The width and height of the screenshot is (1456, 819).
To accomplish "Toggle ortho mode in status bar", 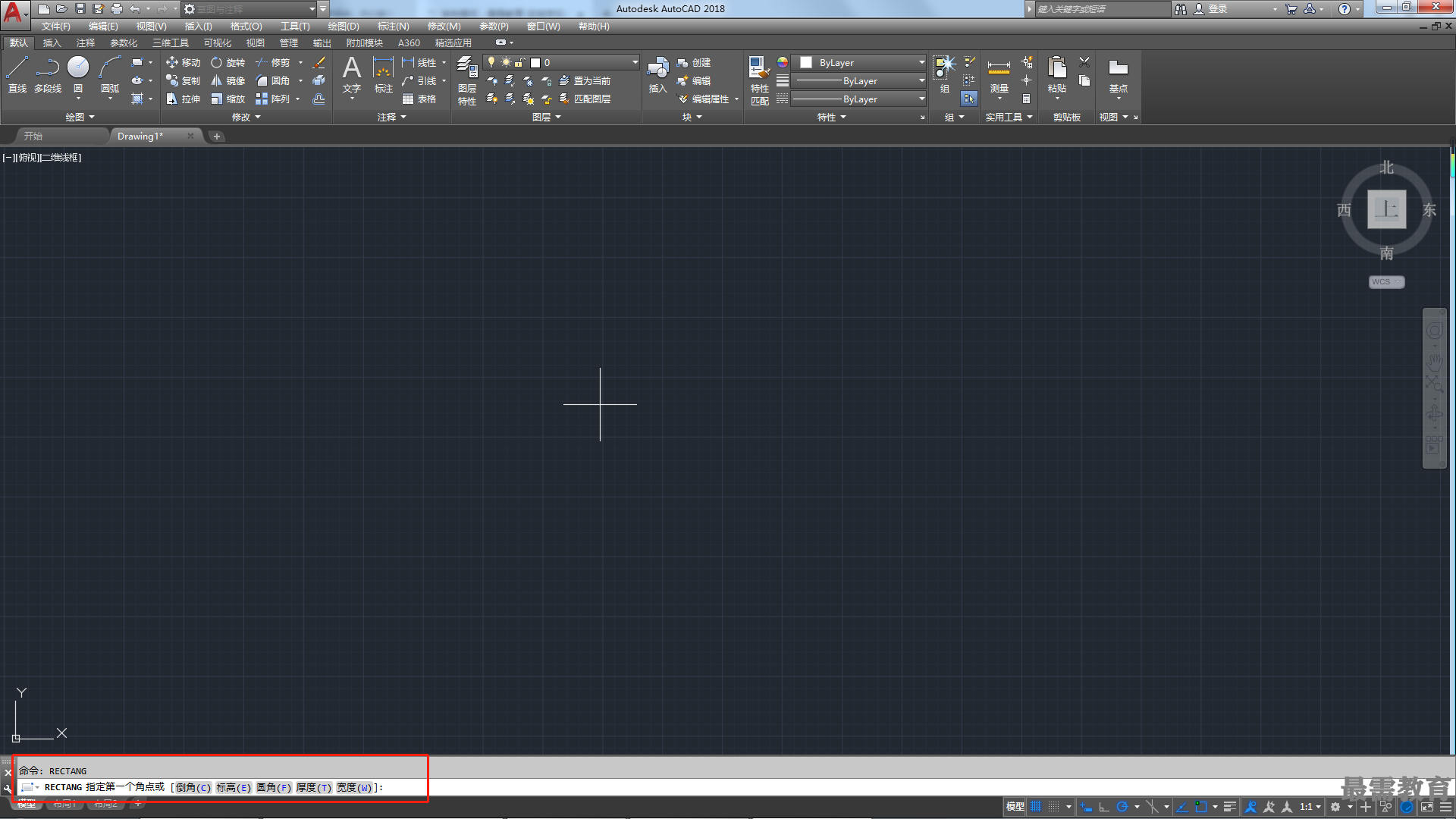I will (1104, 807).
